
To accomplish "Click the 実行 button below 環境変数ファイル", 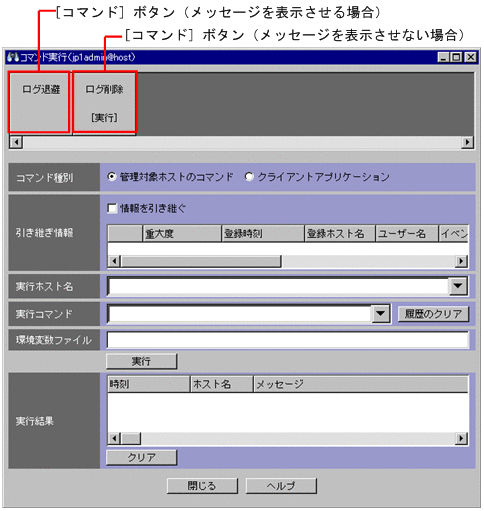I will (x=141, y=361).
